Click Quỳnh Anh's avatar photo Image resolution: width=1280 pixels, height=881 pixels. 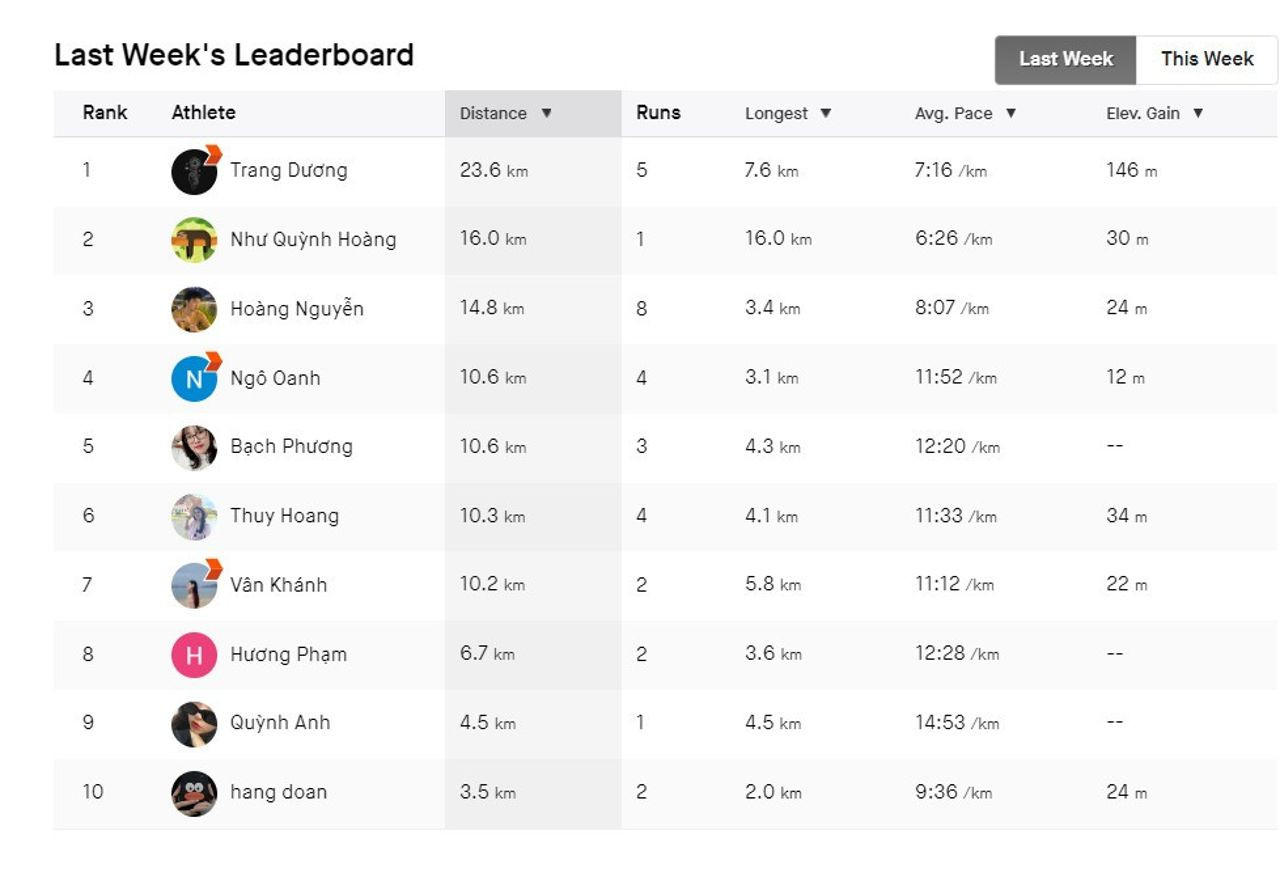(x=194, y=723)
